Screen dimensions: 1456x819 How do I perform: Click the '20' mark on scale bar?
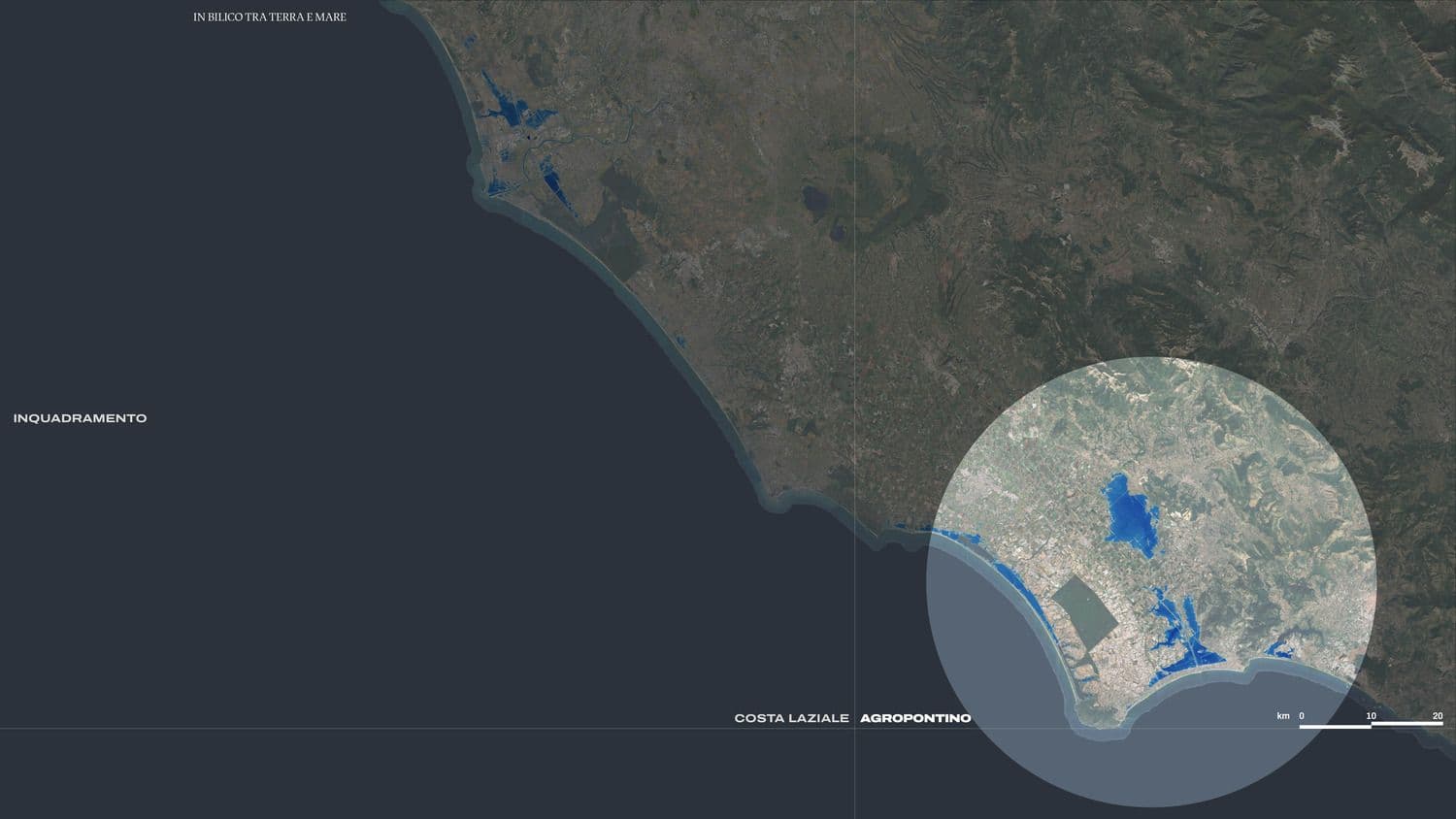point(1438,716)
